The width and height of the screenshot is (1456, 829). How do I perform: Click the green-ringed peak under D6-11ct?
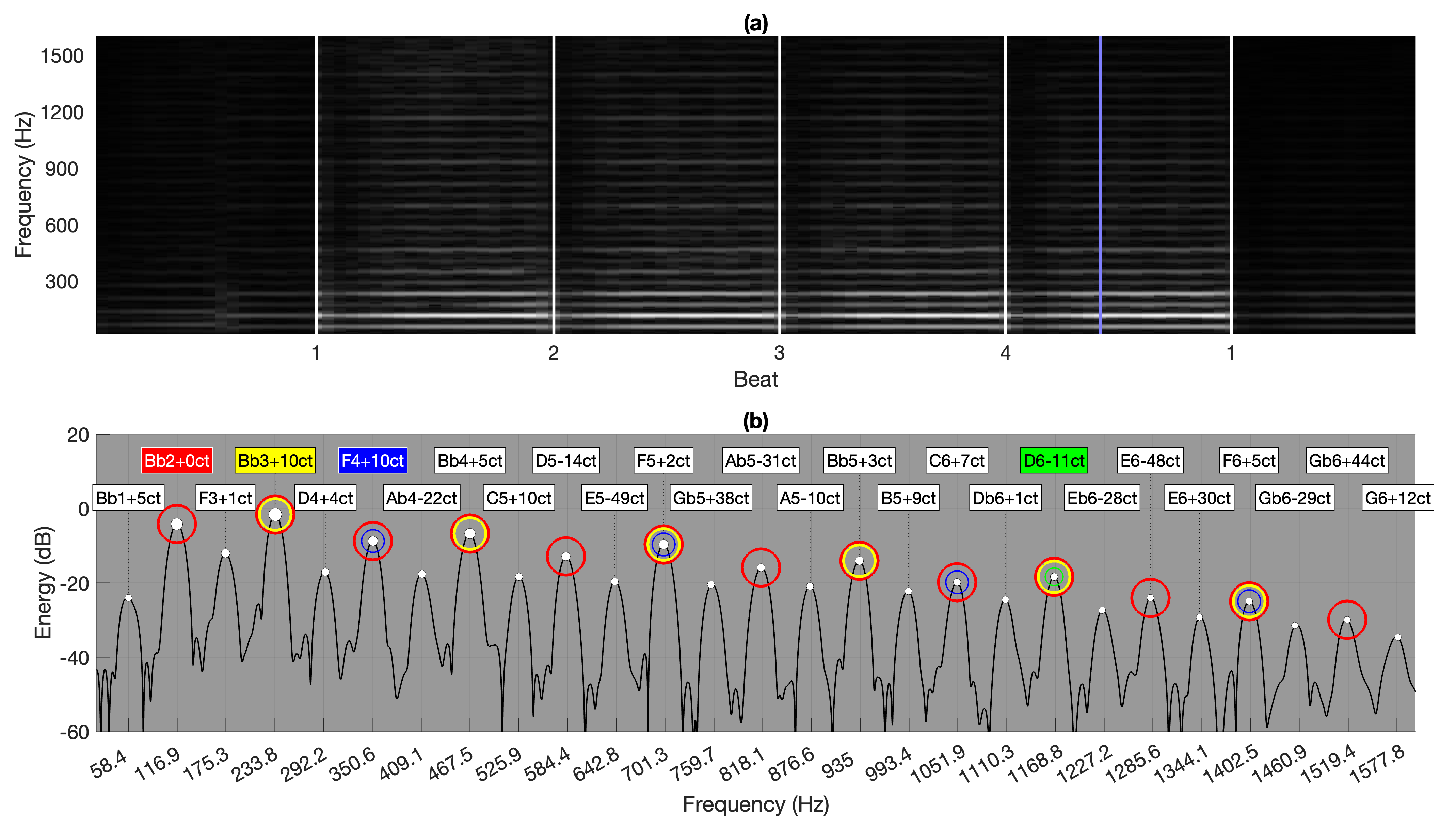[x=1054, y=577]
